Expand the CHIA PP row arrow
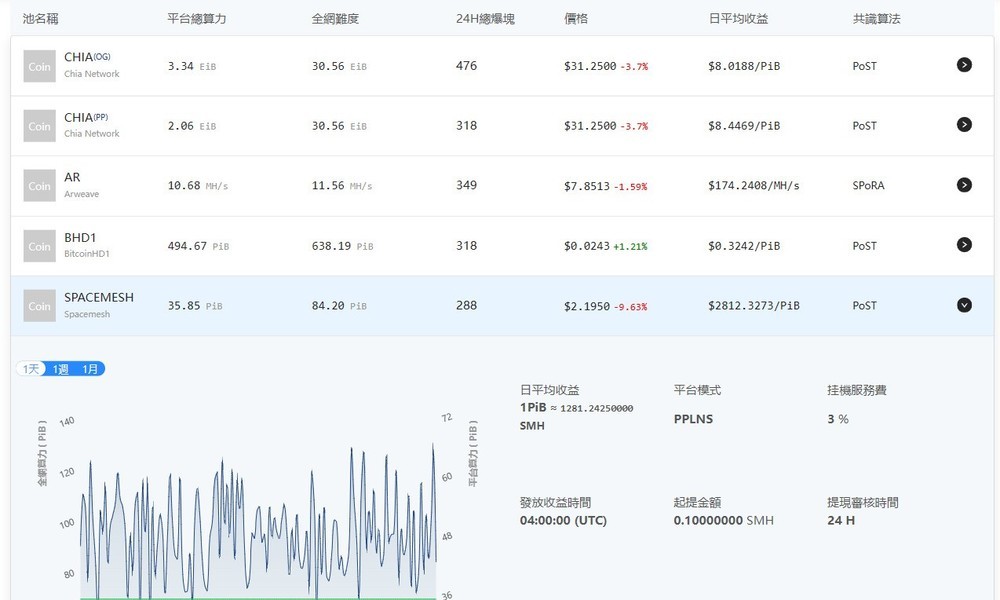Viewport: 1000px width, 600px height. coord(964,125)
